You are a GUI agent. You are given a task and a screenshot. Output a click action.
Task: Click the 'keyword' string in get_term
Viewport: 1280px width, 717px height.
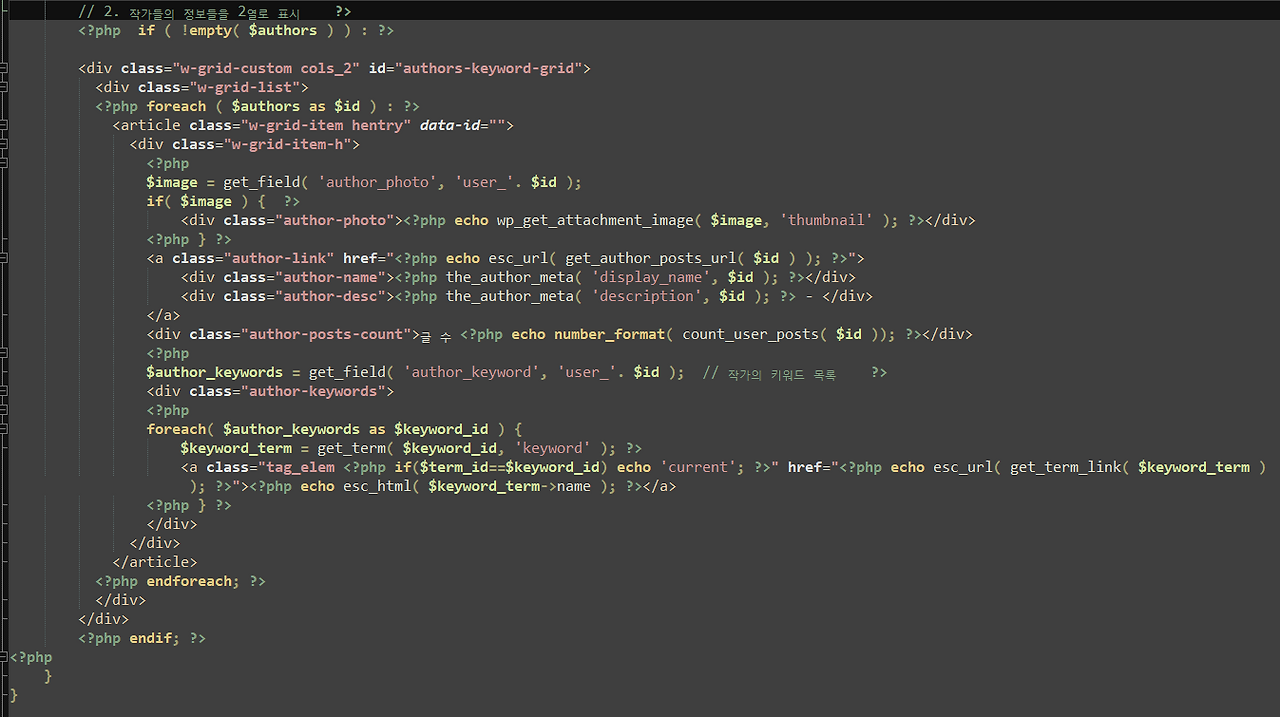tap(552, 448)
